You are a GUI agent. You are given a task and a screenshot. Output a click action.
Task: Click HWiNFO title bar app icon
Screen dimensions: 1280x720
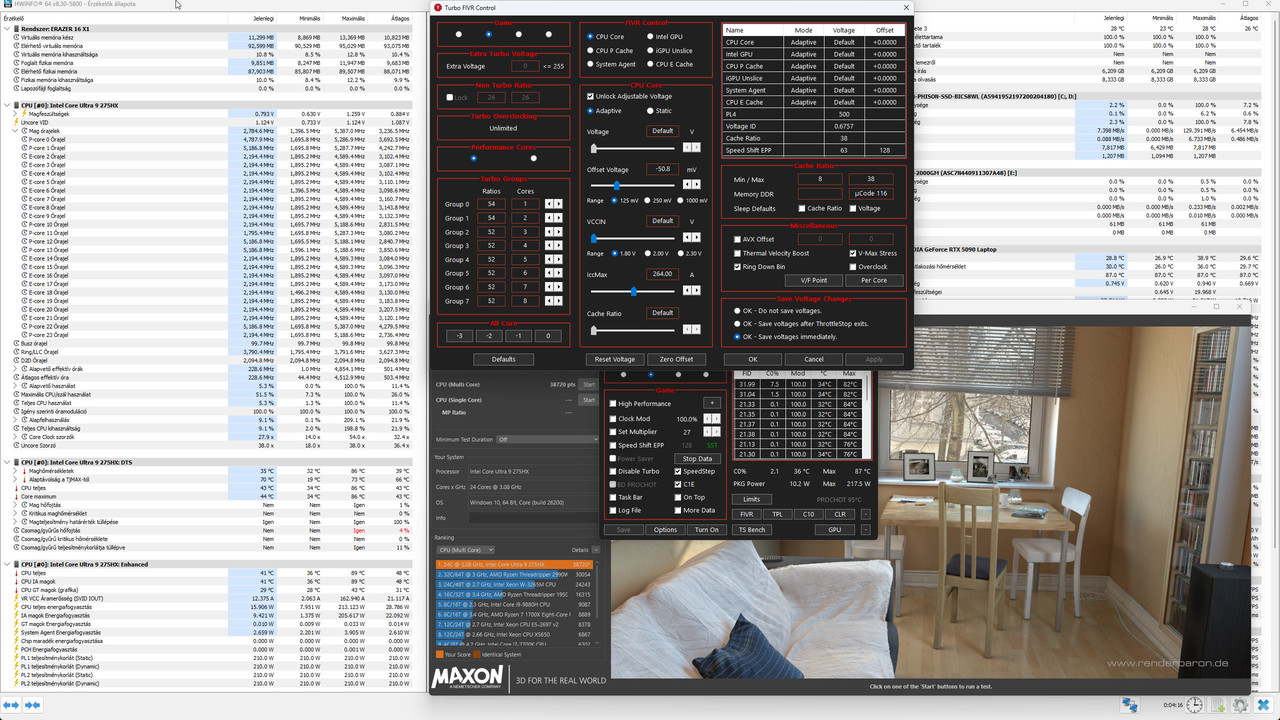pos(6,4)
